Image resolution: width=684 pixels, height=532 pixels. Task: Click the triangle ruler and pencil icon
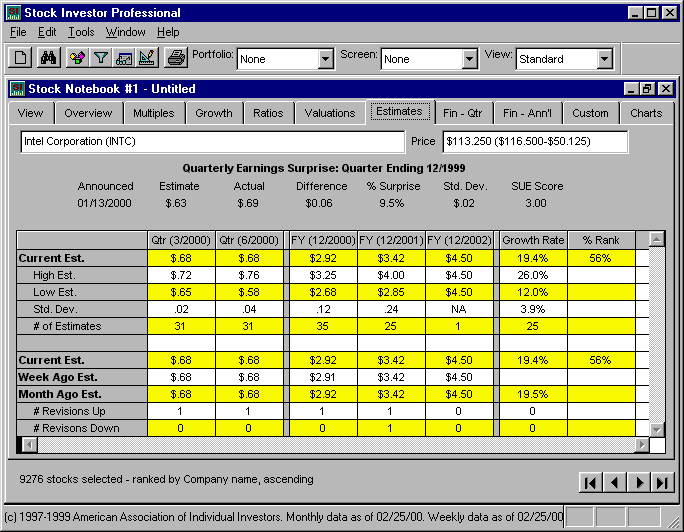pos(147,58)
